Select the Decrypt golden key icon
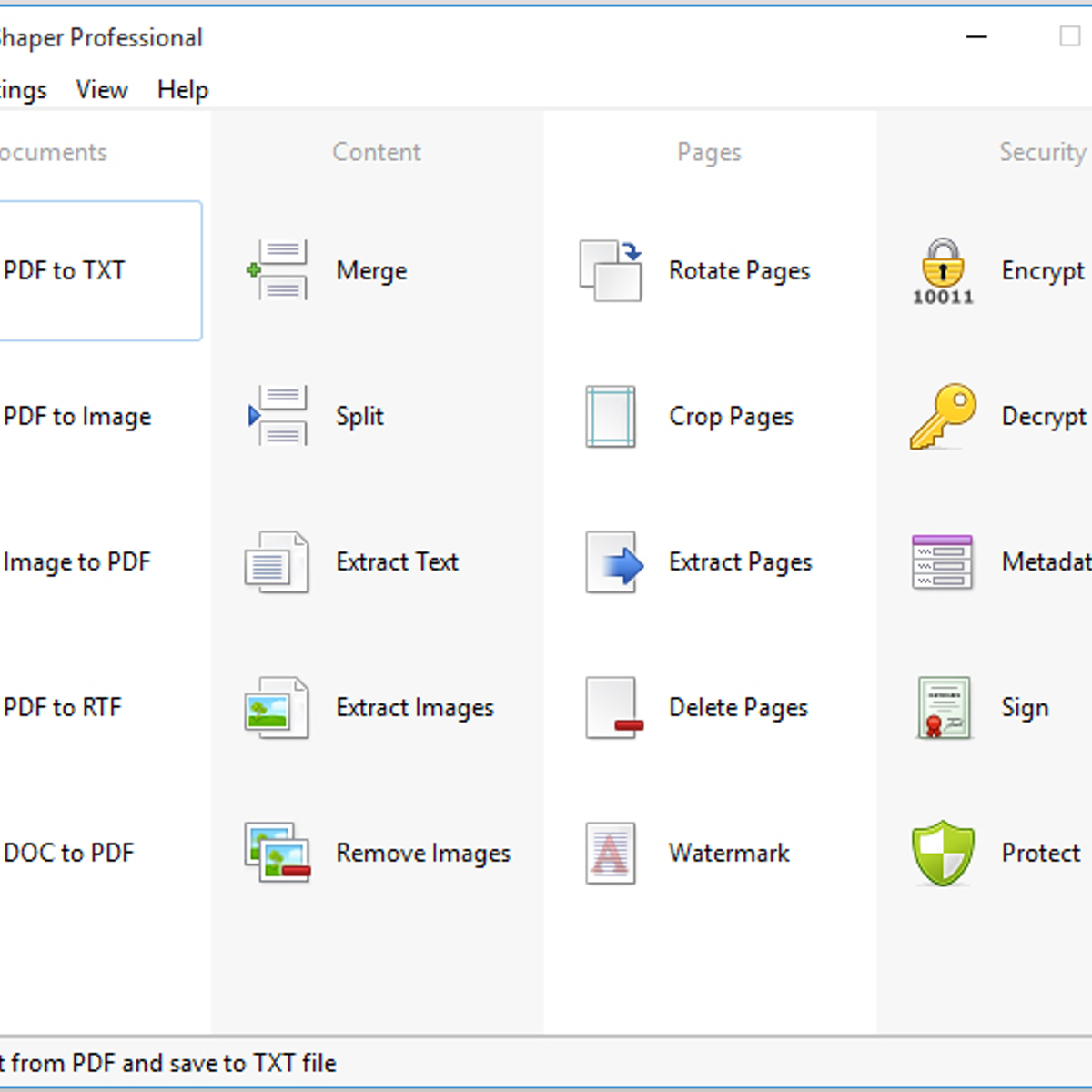The height and width of the screenshot is (1092, 1092). [x=943, y=416]
